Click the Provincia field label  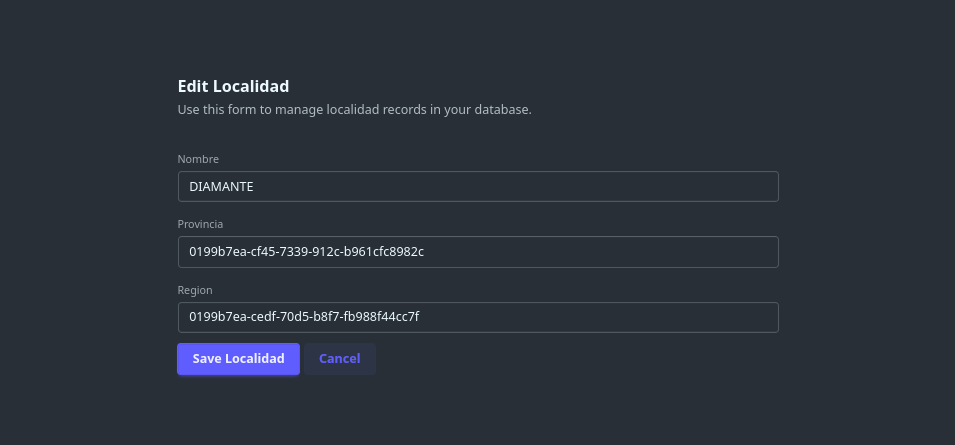pos(200,224)
